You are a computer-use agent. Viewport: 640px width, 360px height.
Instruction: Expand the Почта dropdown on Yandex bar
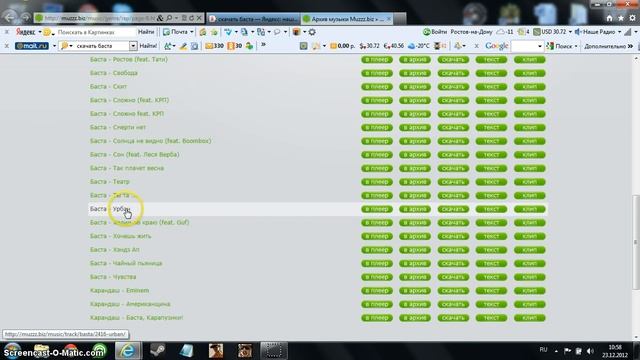click(192, 32)
